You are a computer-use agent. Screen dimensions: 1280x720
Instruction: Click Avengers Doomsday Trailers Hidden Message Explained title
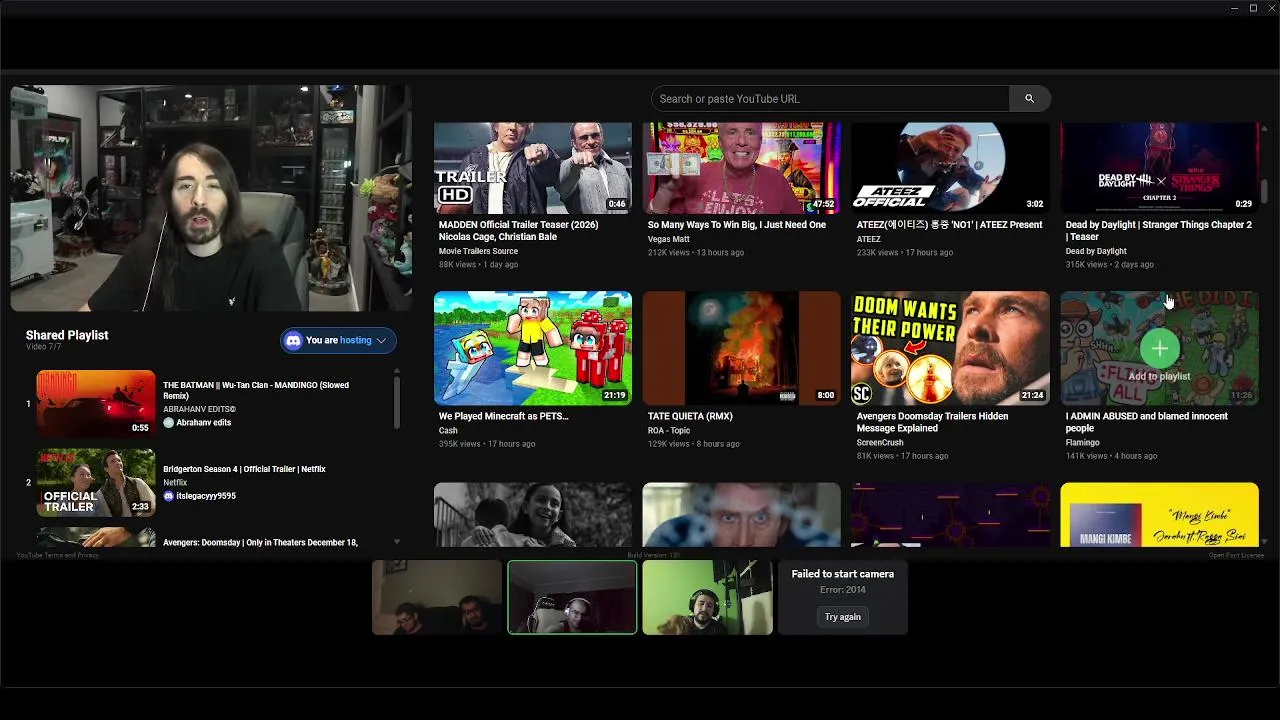[x=932, y=422]
